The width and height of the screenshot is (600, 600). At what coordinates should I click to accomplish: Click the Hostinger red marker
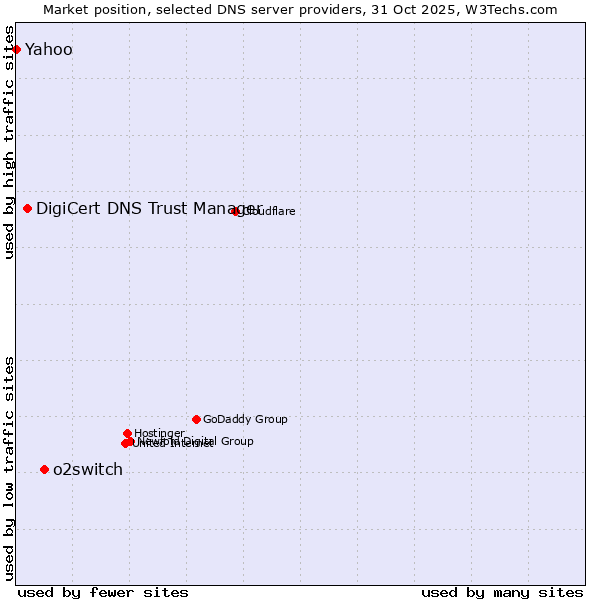point(127,433)
